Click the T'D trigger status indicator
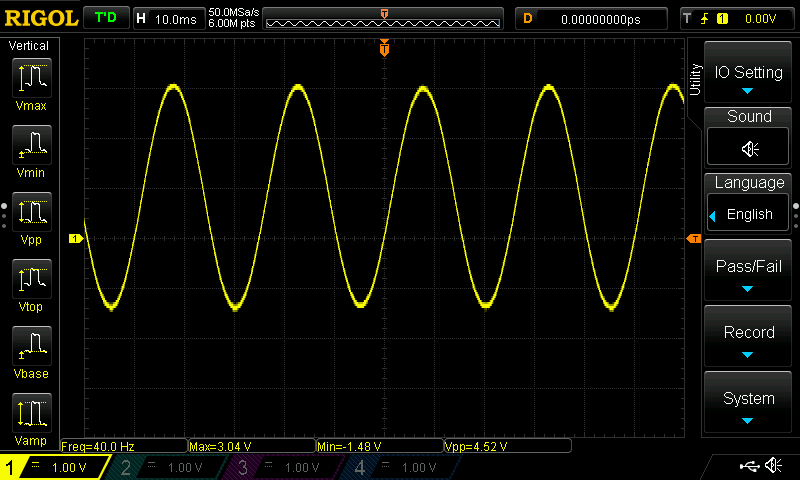Image resolution: width=800 pixels, height=480 pixels. point(106,18)
